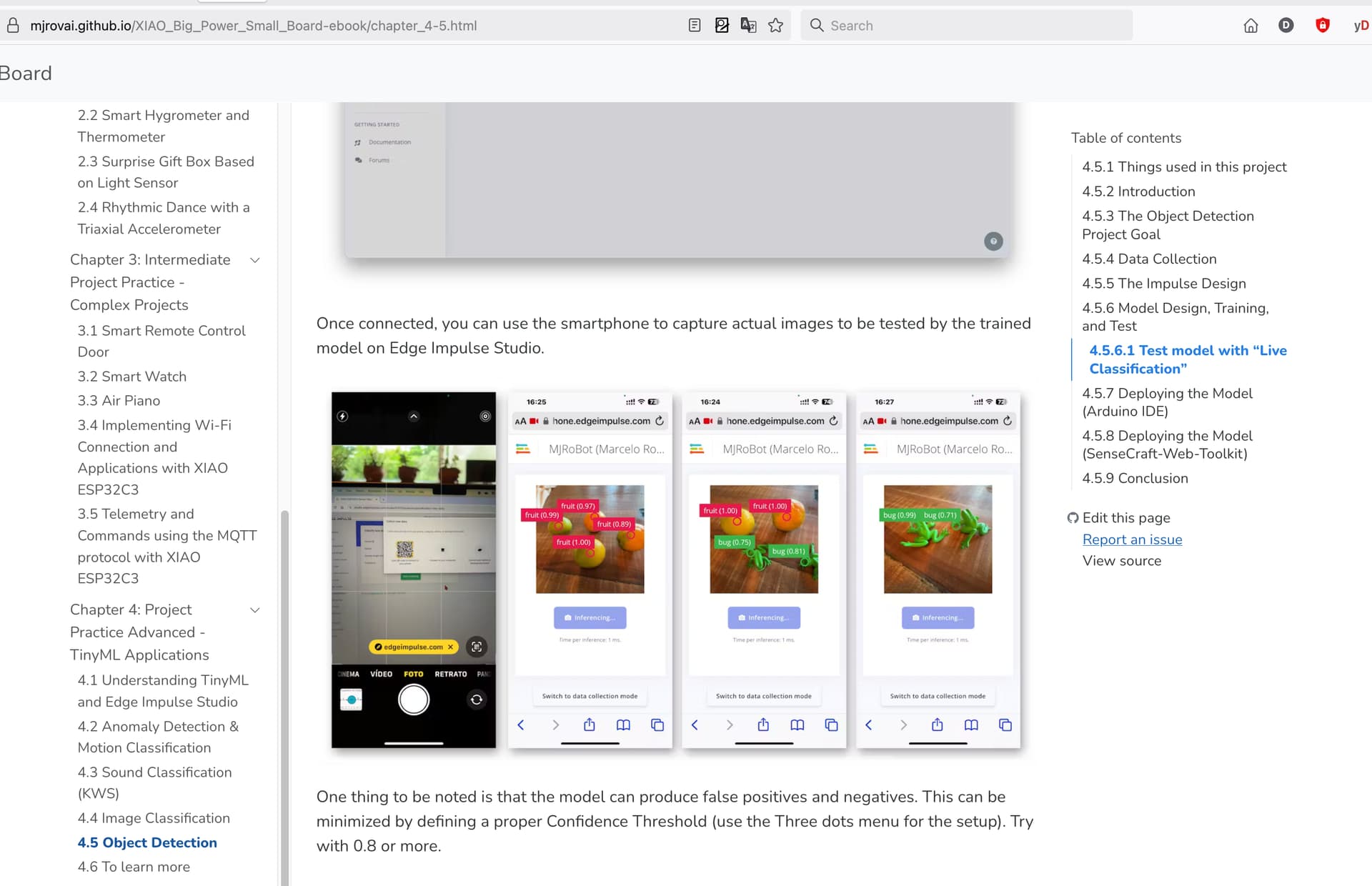
Task: Click the camera flip icon in phone image
Action: coord(477,700)
